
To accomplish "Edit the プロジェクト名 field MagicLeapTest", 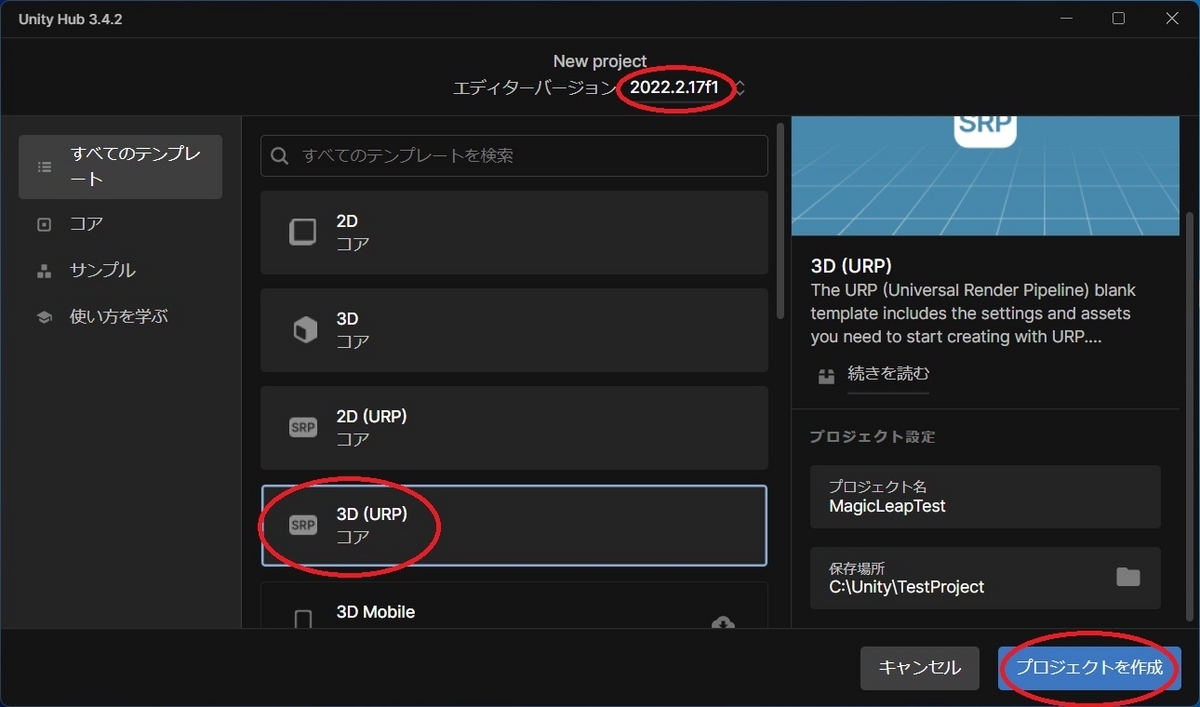I will pos(986,496).
